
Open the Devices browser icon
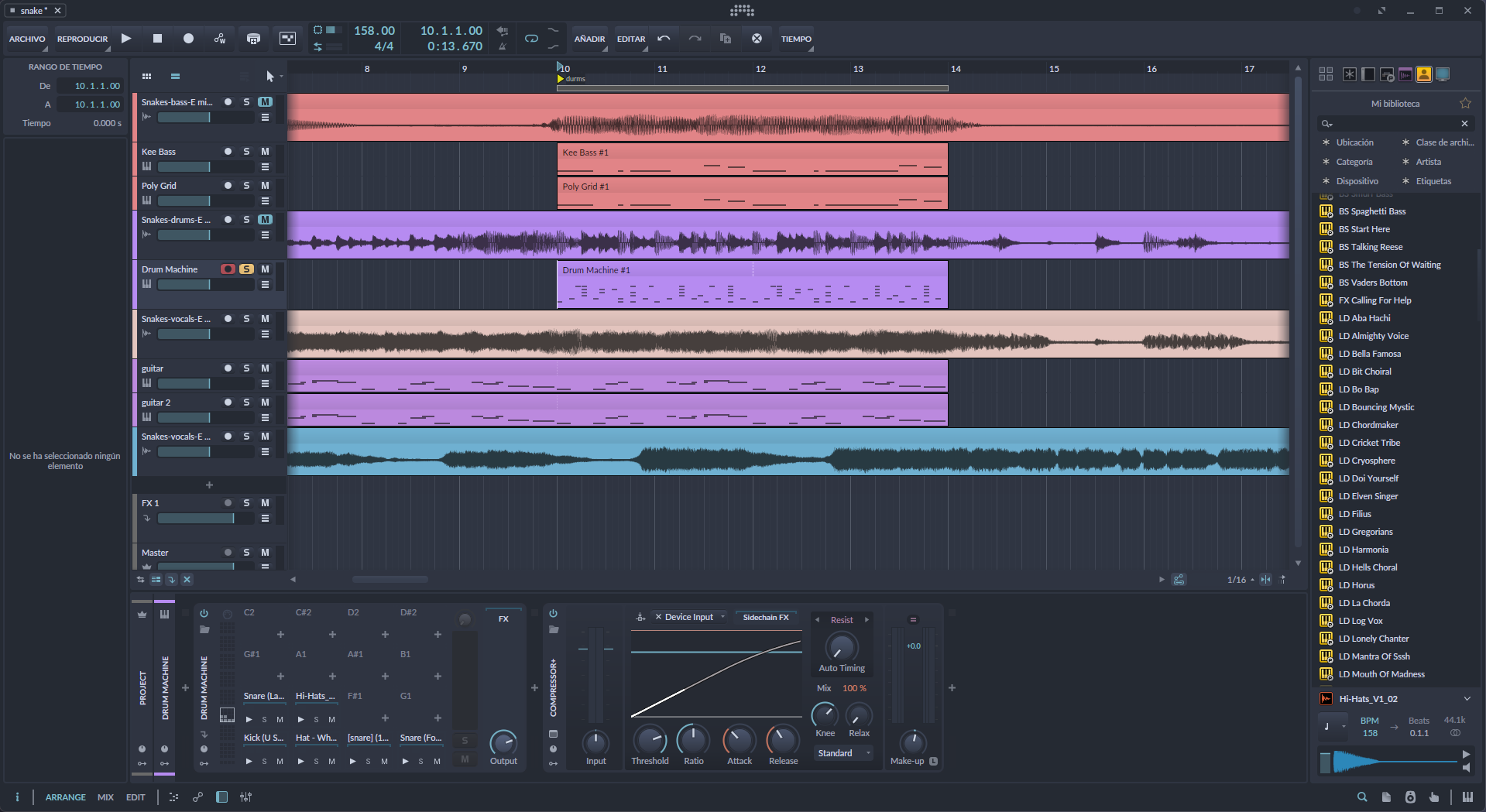(x=1368, y=74)
